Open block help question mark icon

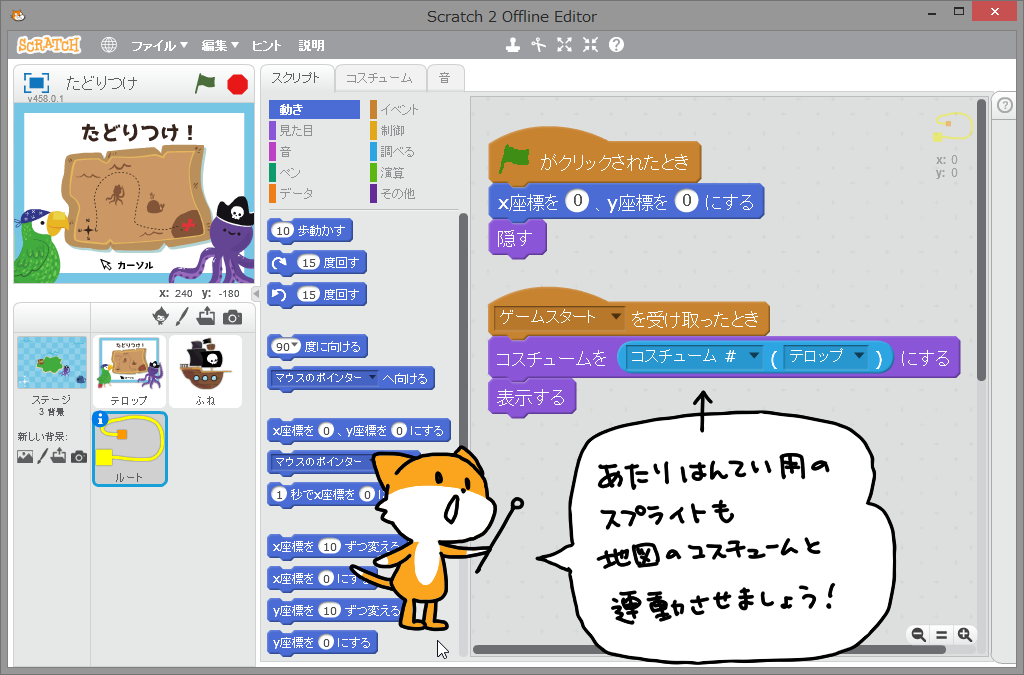click(616, 45)
